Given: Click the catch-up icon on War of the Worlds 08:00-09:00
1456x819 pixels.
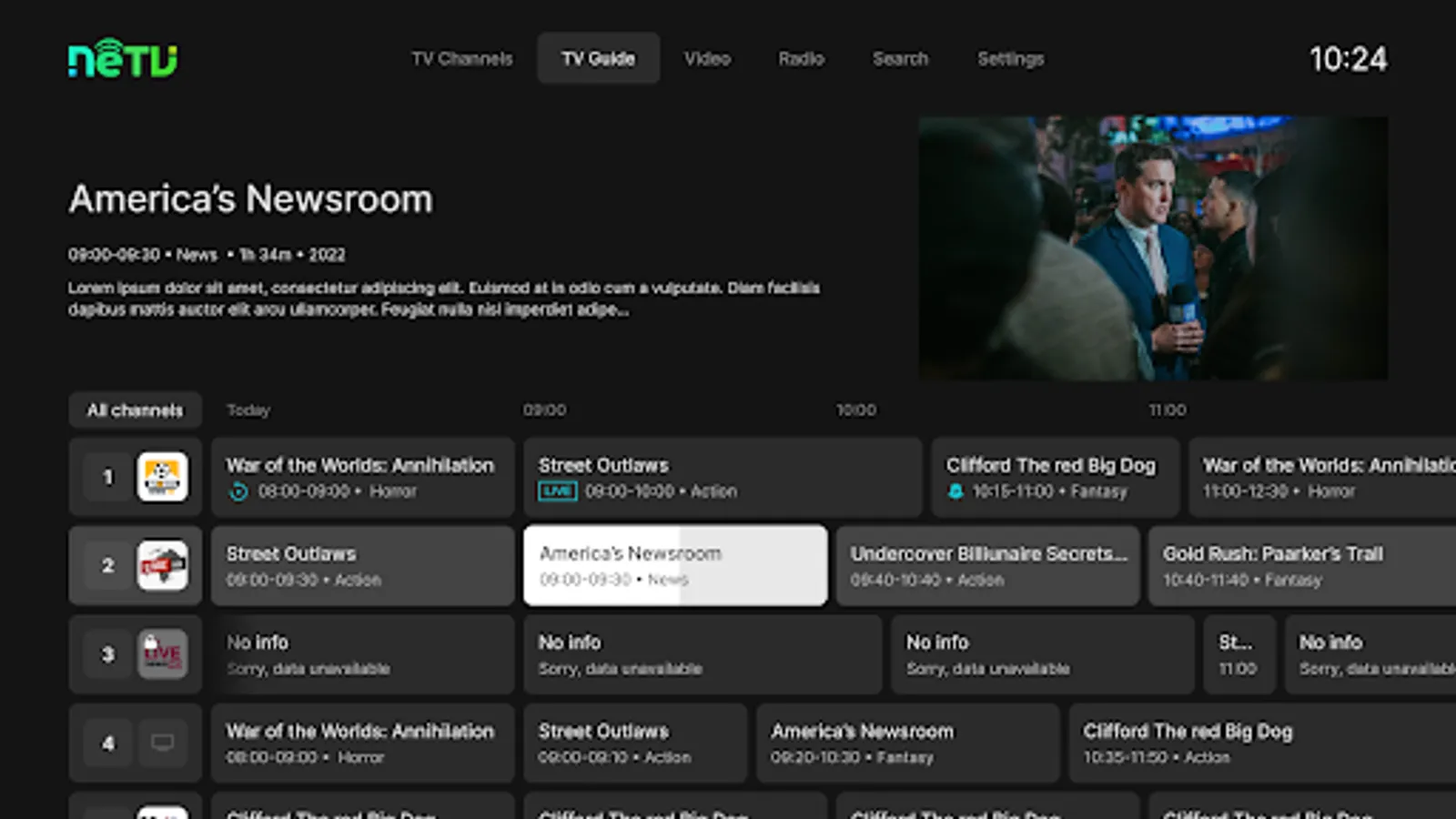Looking at the screenshot, I should tap(238, 491).
